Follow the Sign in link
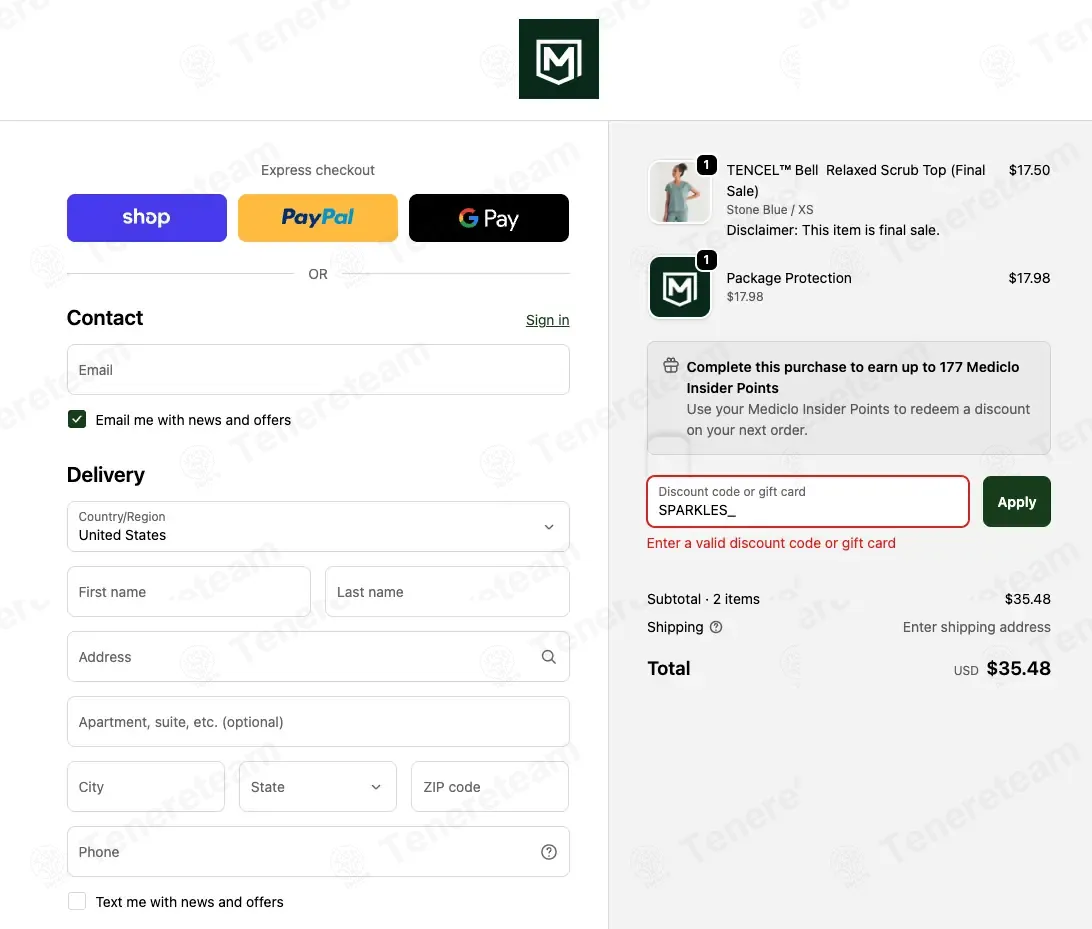The height and width of the screenshot is (929, 1092). (x=547, y=320)
